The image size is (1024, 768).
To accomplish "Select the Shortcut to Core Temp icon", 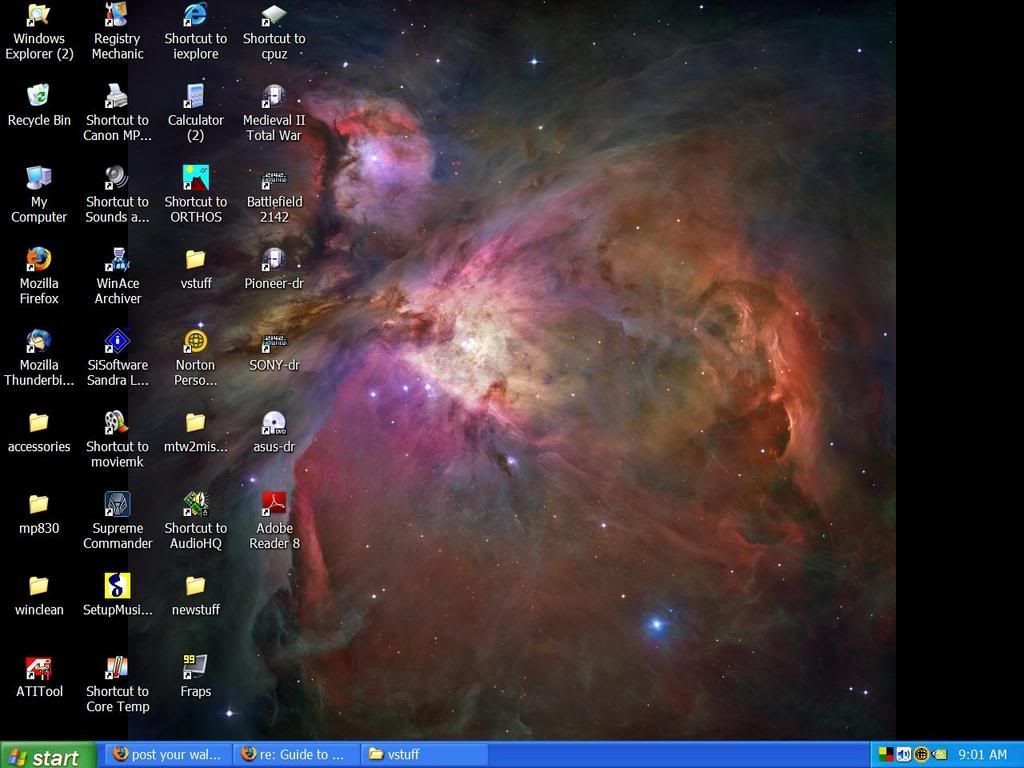I will click(x=117, y=667).
